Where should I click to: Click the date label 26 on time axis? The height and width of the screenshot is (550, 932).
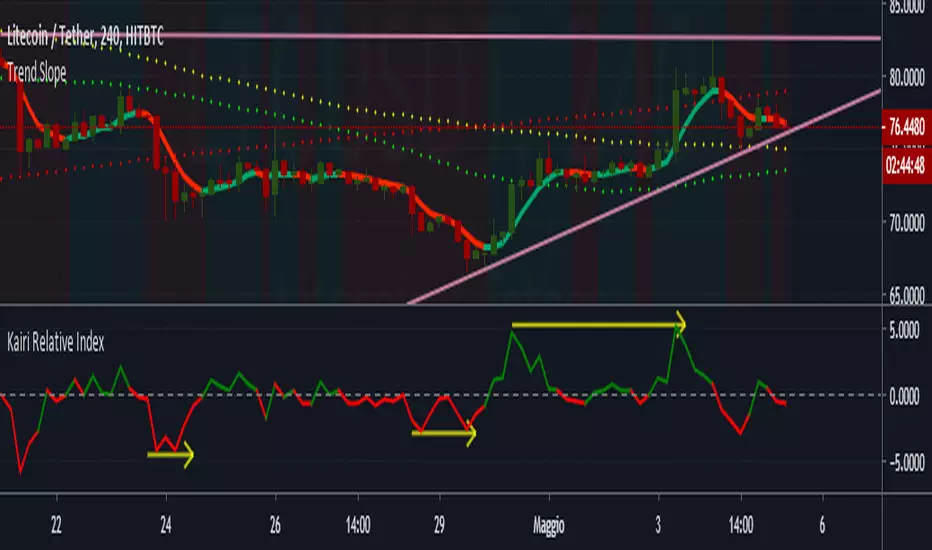pos(275,525)
